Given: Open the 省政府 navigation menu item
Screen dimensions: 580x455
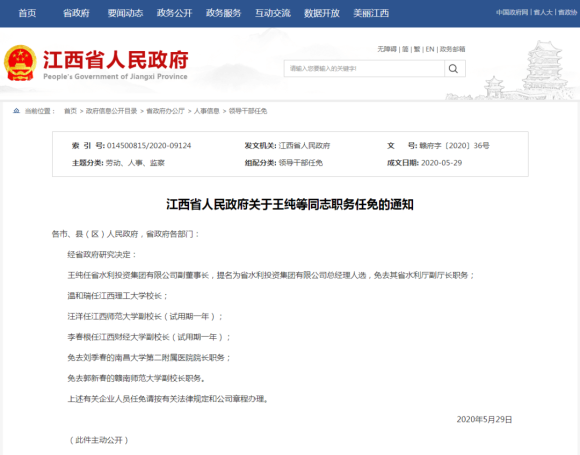Looking at the screenshot, I should (x=76, y=13).
